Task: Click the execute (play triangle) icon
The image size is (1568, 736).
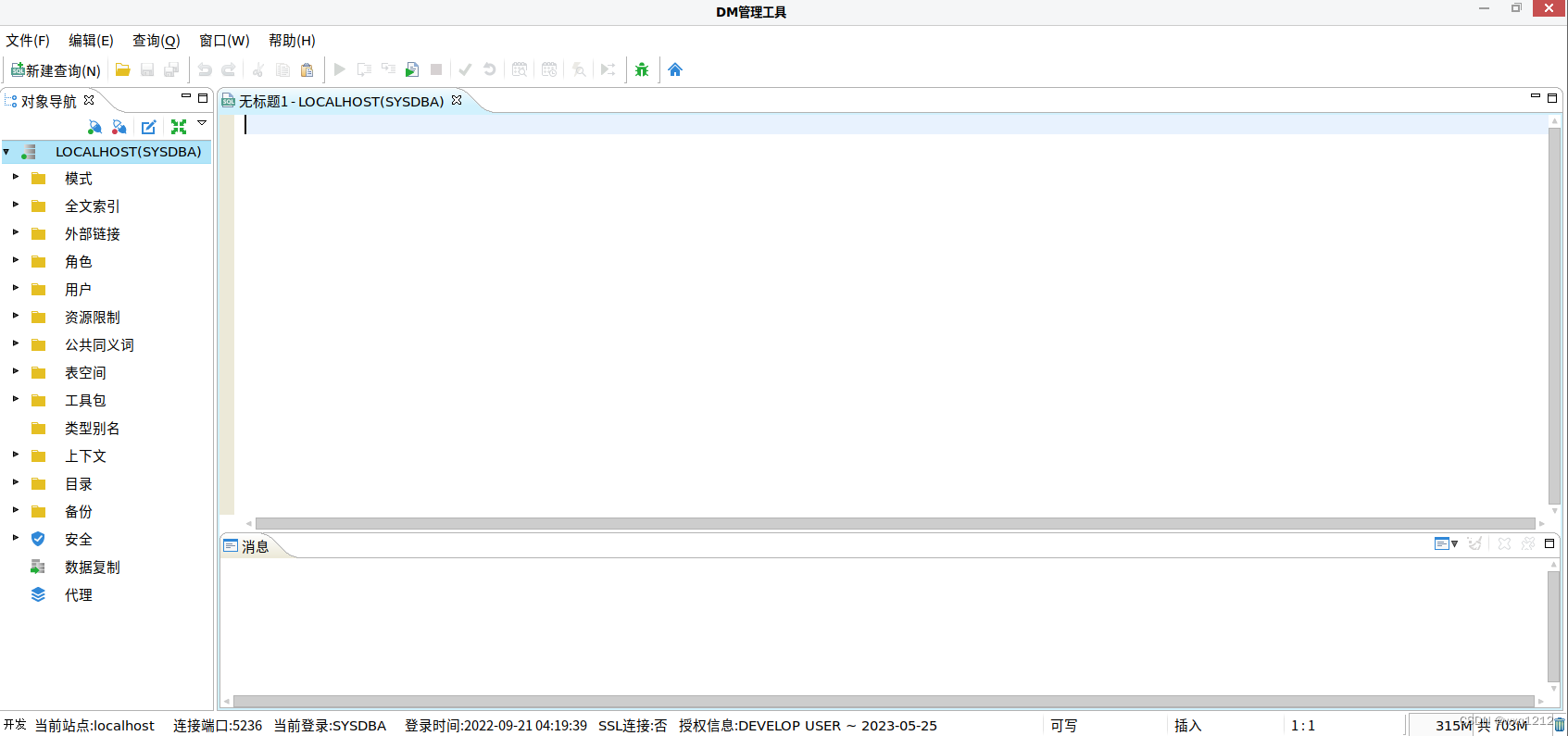Action: [340, 69]
